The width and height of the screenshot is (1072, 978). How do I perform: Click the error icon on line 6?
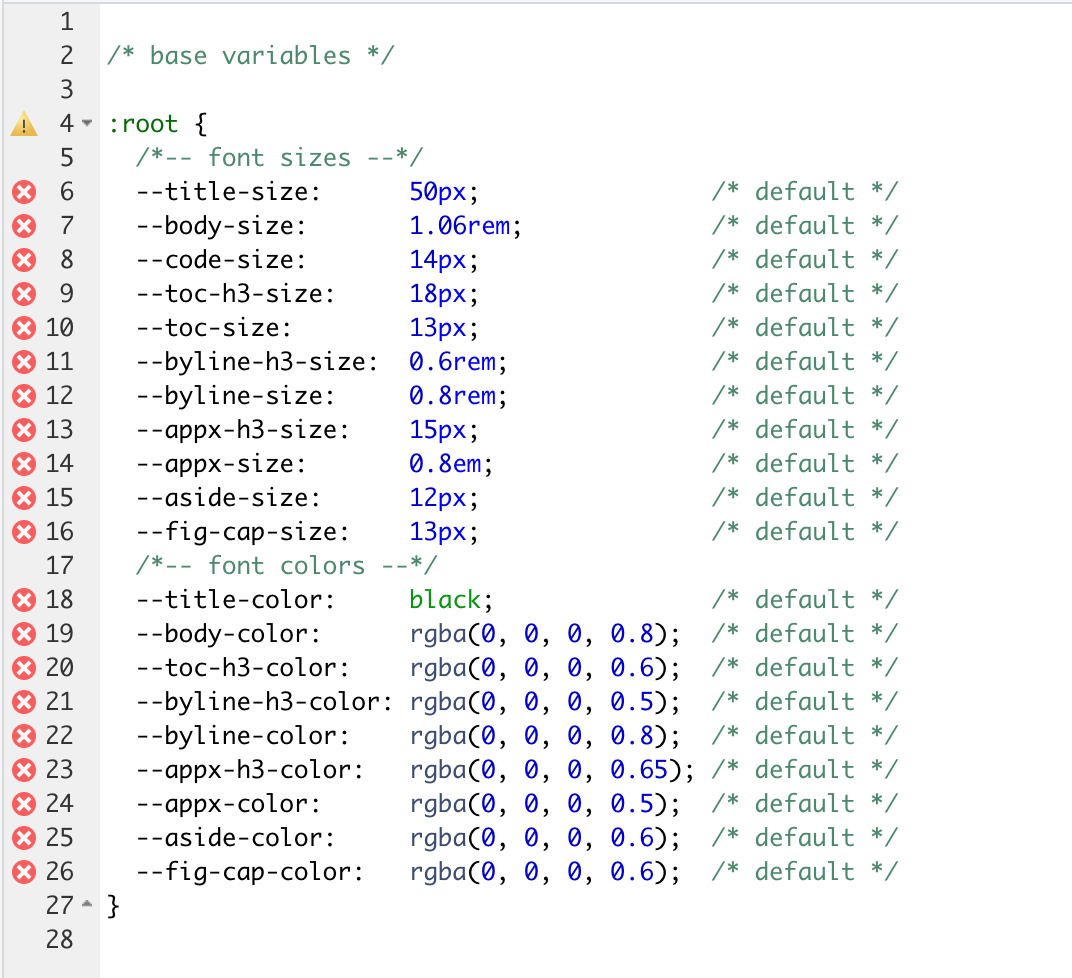24,191
